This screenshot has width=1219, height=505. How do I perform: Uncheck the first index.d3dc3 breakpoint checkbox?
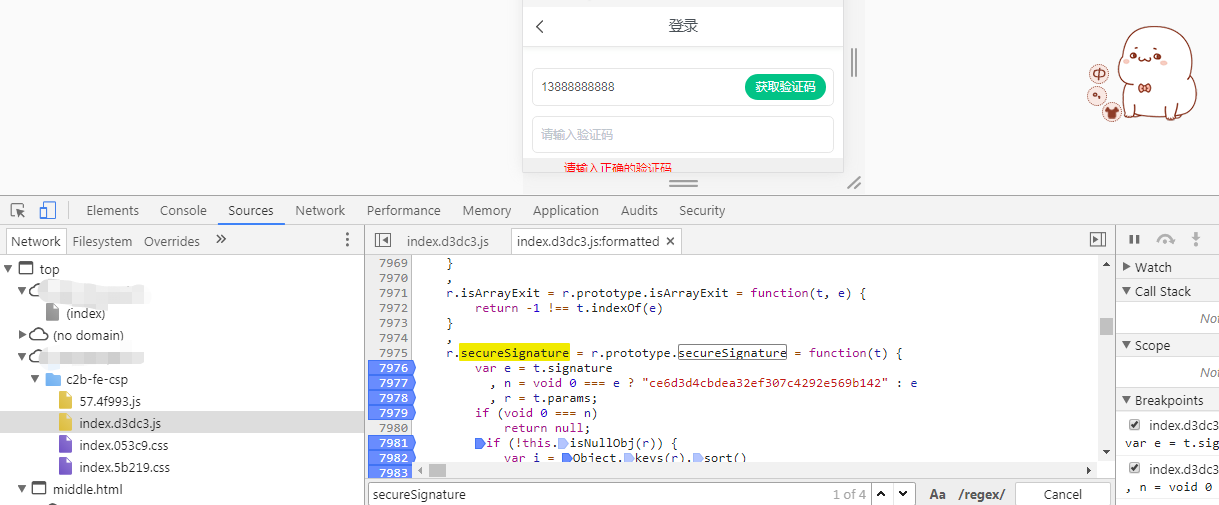[1134, 424]
